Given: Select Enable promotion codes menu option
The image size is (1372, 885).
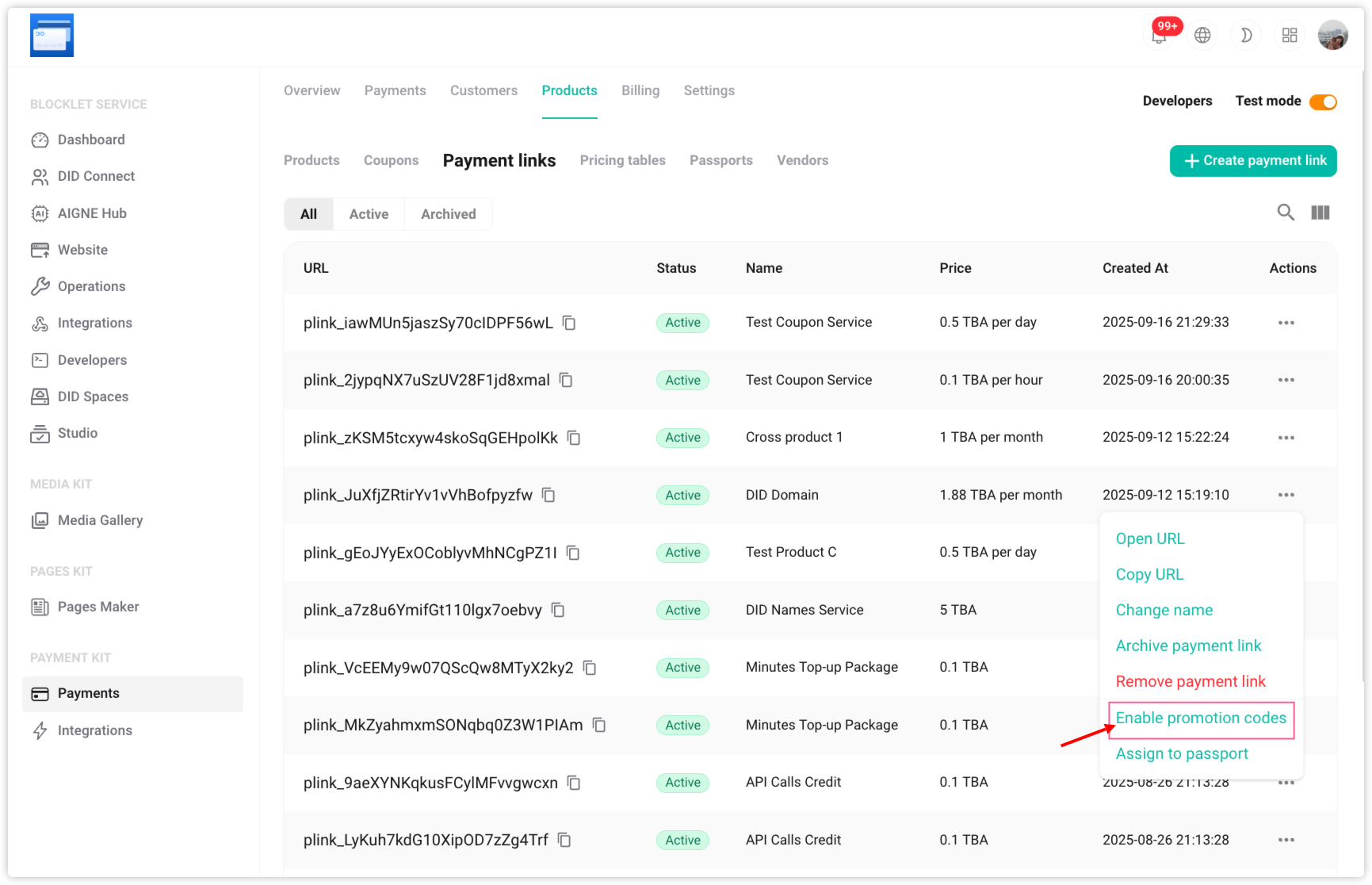Looking at the screenshot, I should tap(1200, 718).
